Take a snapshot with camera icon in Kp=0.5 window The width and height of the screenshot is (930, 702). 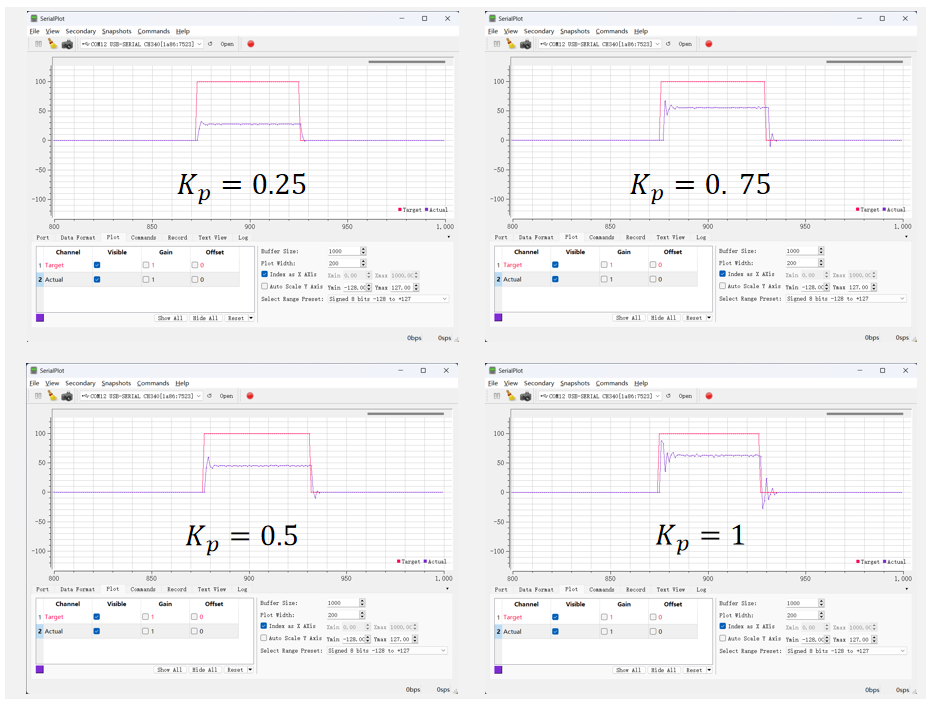click(x=67, y=396)
